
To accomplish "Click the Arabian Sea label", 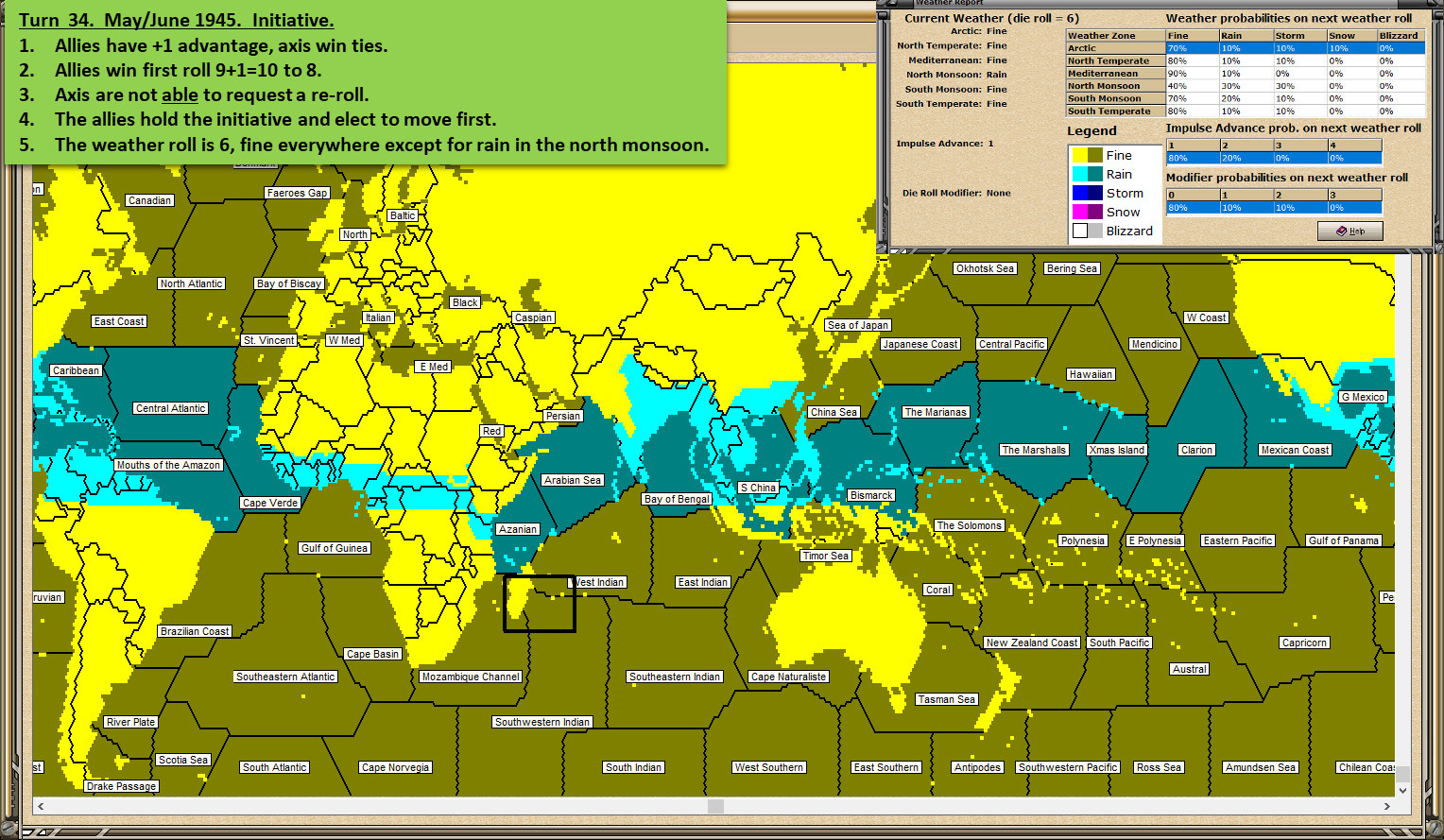I will [573, 480].
